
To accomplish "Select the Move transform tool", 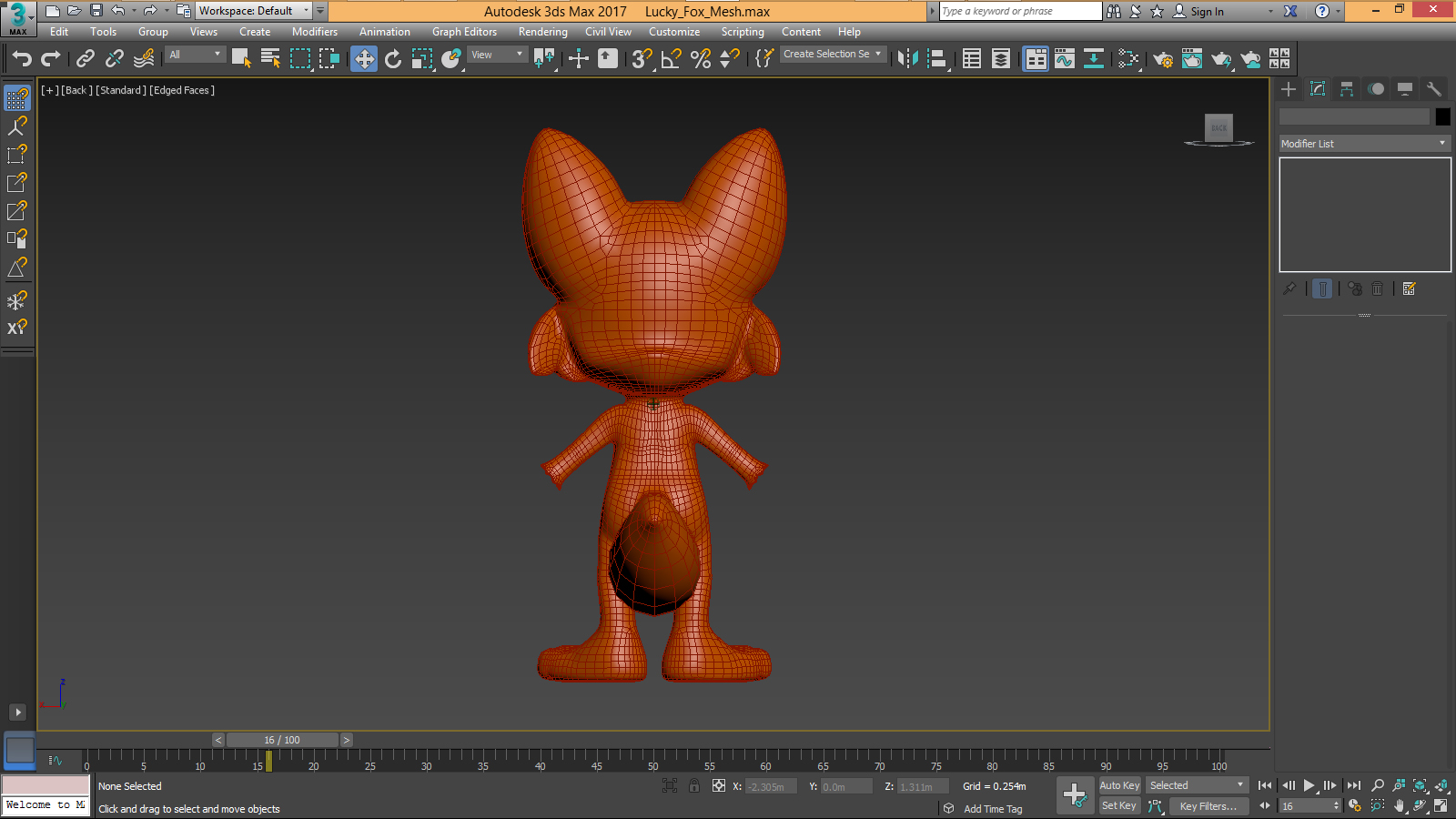I will [364, 59].
